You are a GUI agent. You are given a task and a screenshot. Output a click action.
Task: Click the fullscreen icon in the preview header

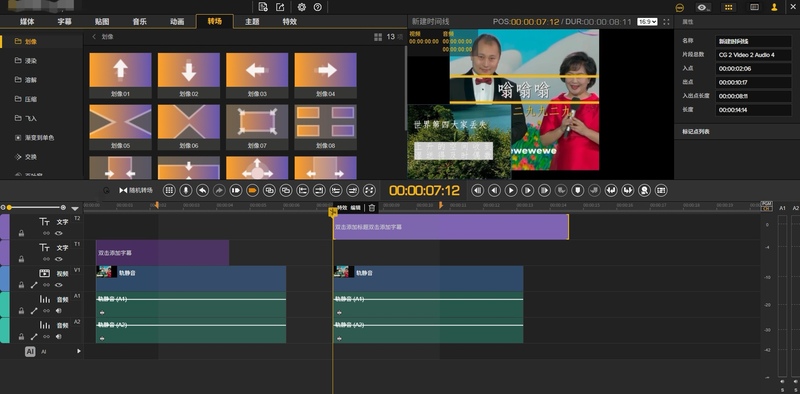click(x=666, y=22)
